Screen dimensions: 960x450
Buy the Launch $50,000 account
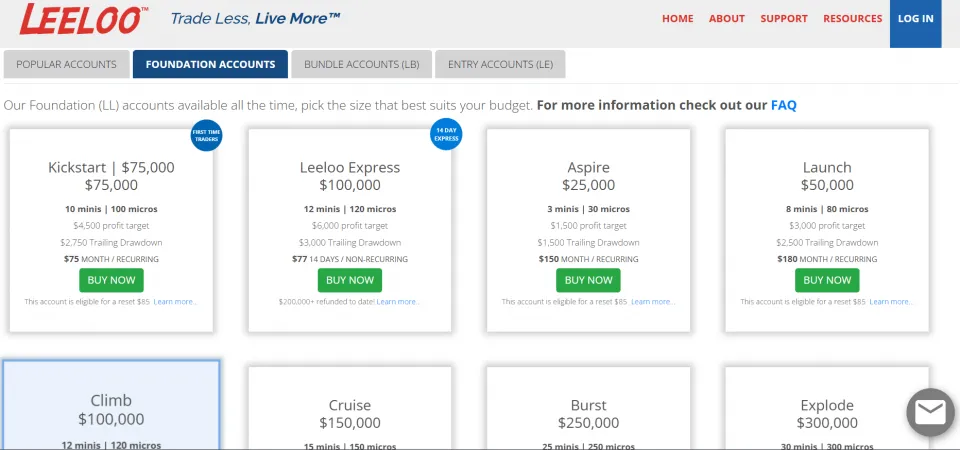point(827,280)
